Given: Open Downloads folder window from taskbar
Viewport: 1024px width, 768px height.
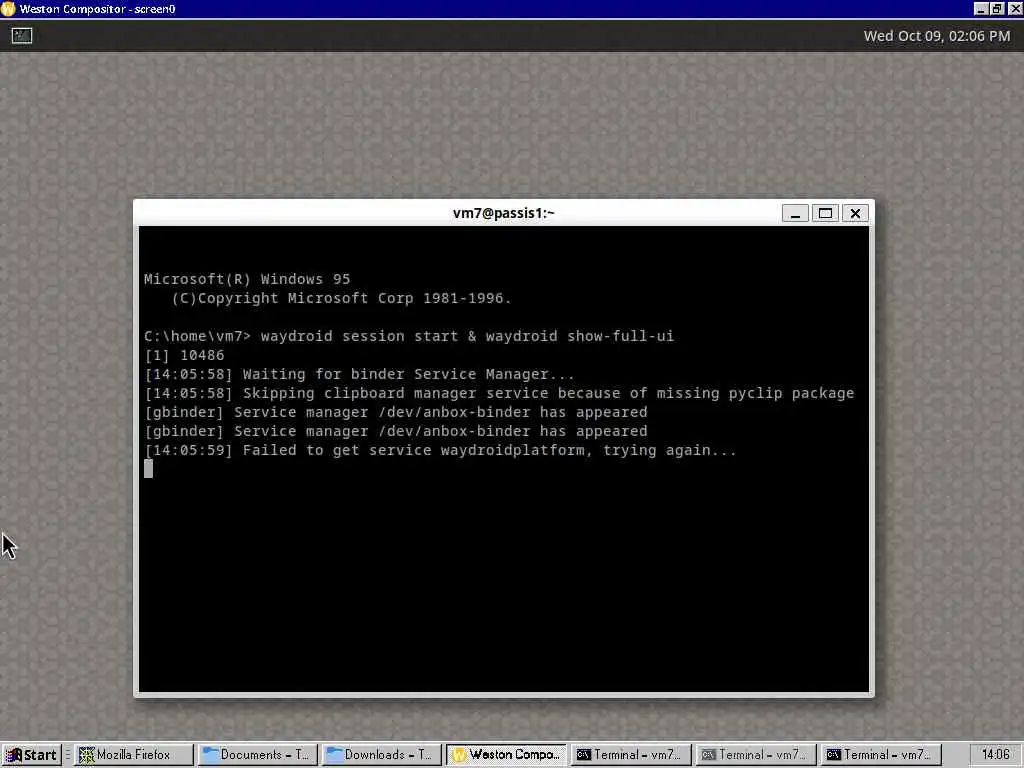Looking at the screenshot, I should pos(382,755).
